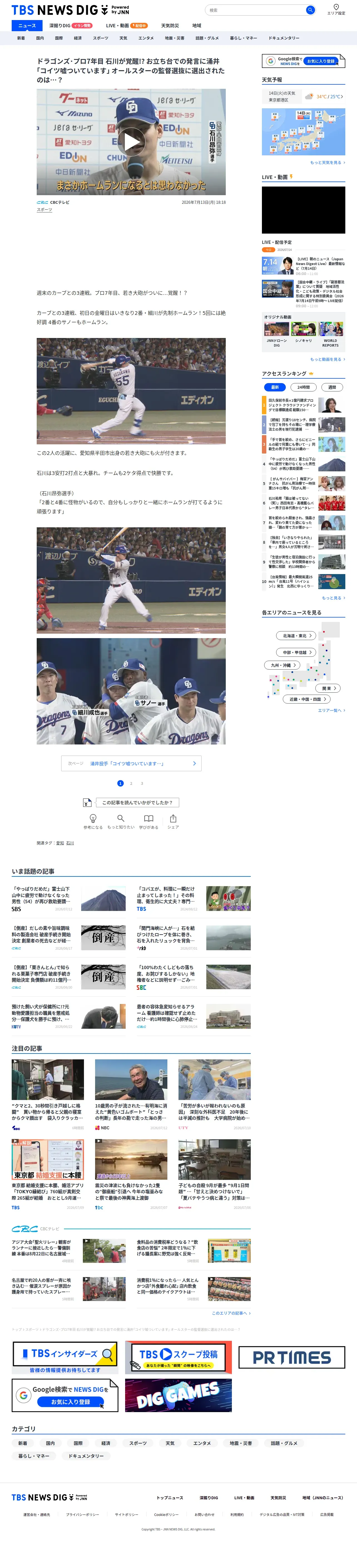Open 経済 in the sub navigation
Viewport: 357px width, 1568px height.
pyautogui.click(x=77, y=38)
